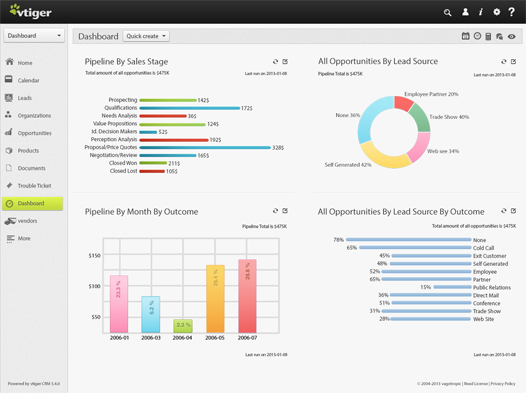
Task: Open the user profile icon
Action: pyautogui.click(x=465, y=12)
